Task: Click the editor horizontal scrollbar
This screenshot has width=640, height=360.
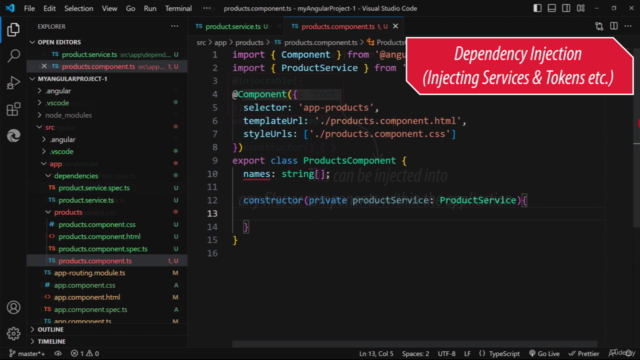Action: (x=415, y=344)
